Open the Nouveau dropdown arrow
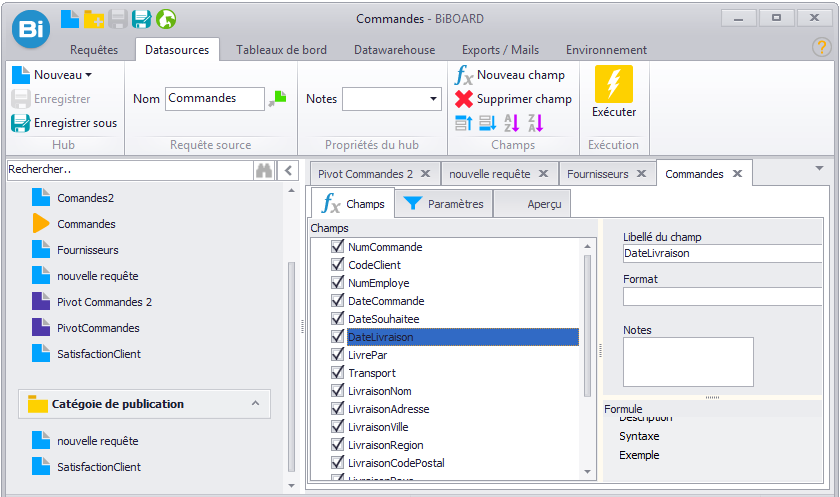 (x=88, y=75)
